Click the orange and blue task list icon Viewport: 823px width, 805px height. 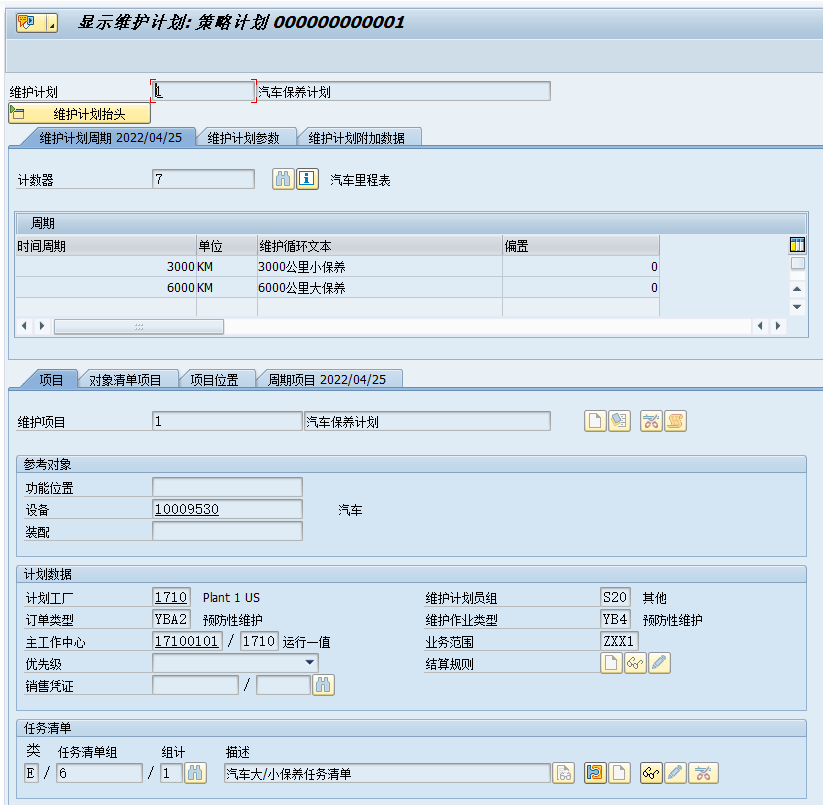[595, 773]
